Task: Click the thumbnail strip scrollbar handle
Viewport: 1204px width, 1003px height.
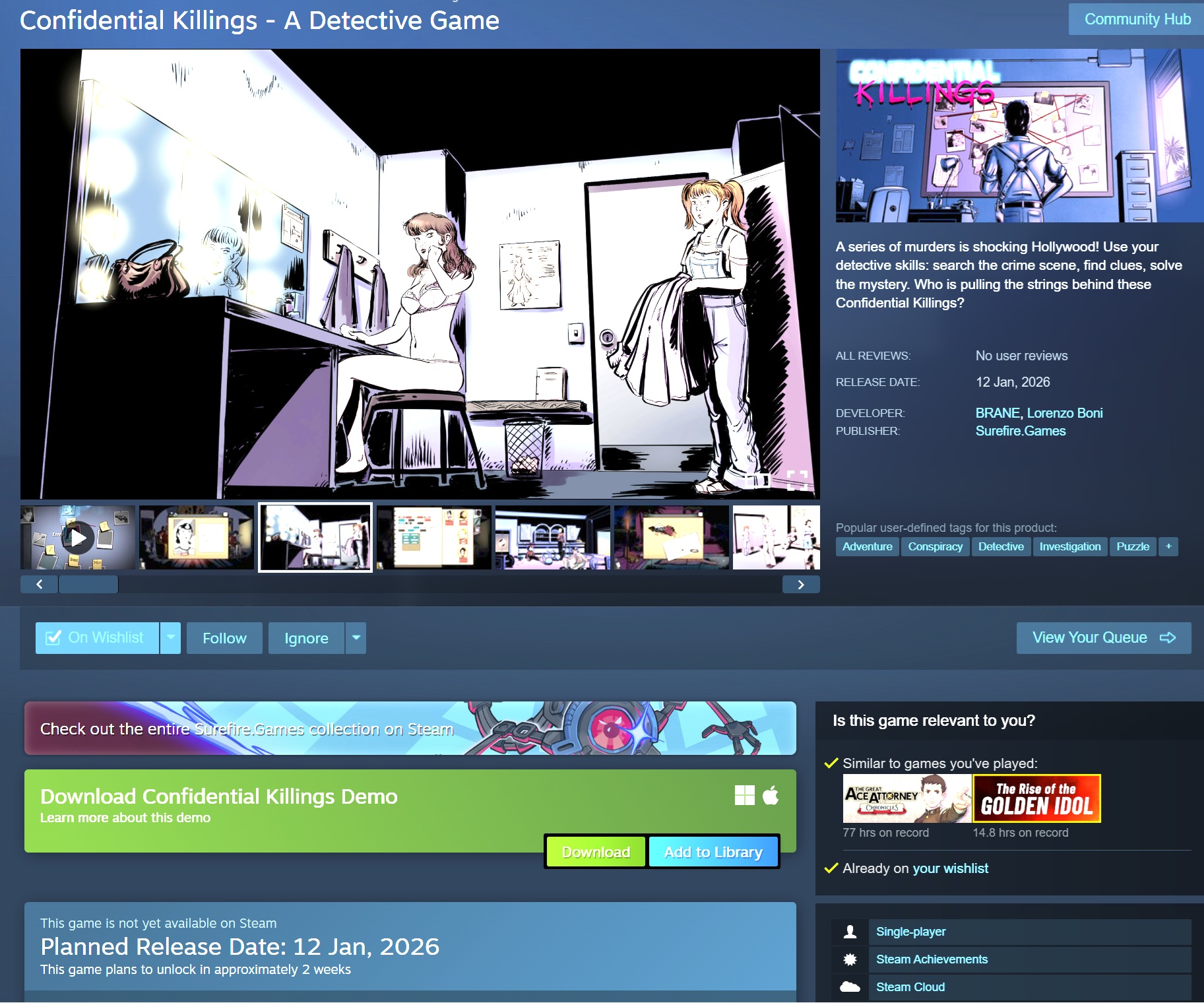Action: click(88, 585)
